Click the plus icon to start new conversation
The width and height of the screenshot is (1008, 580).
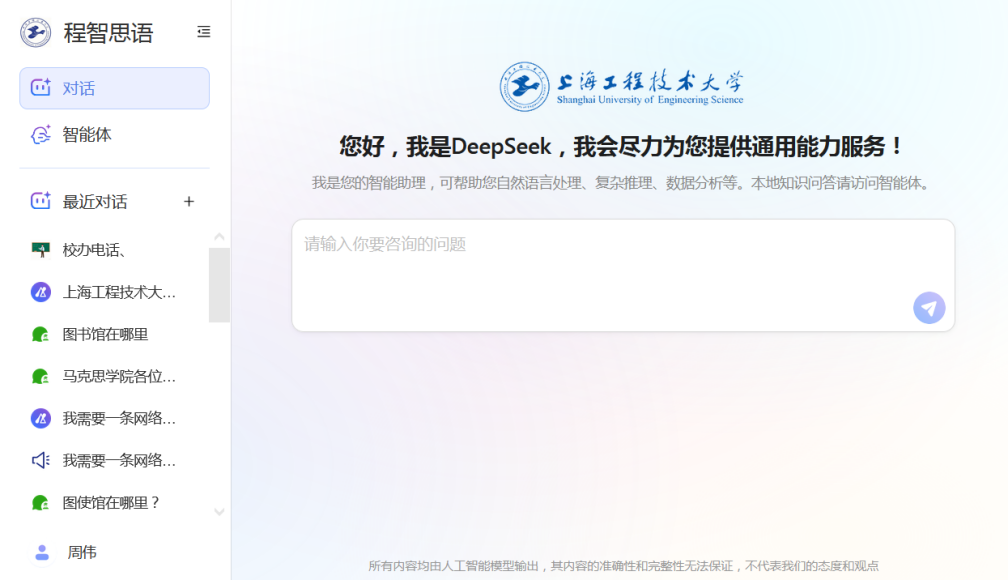189,201
